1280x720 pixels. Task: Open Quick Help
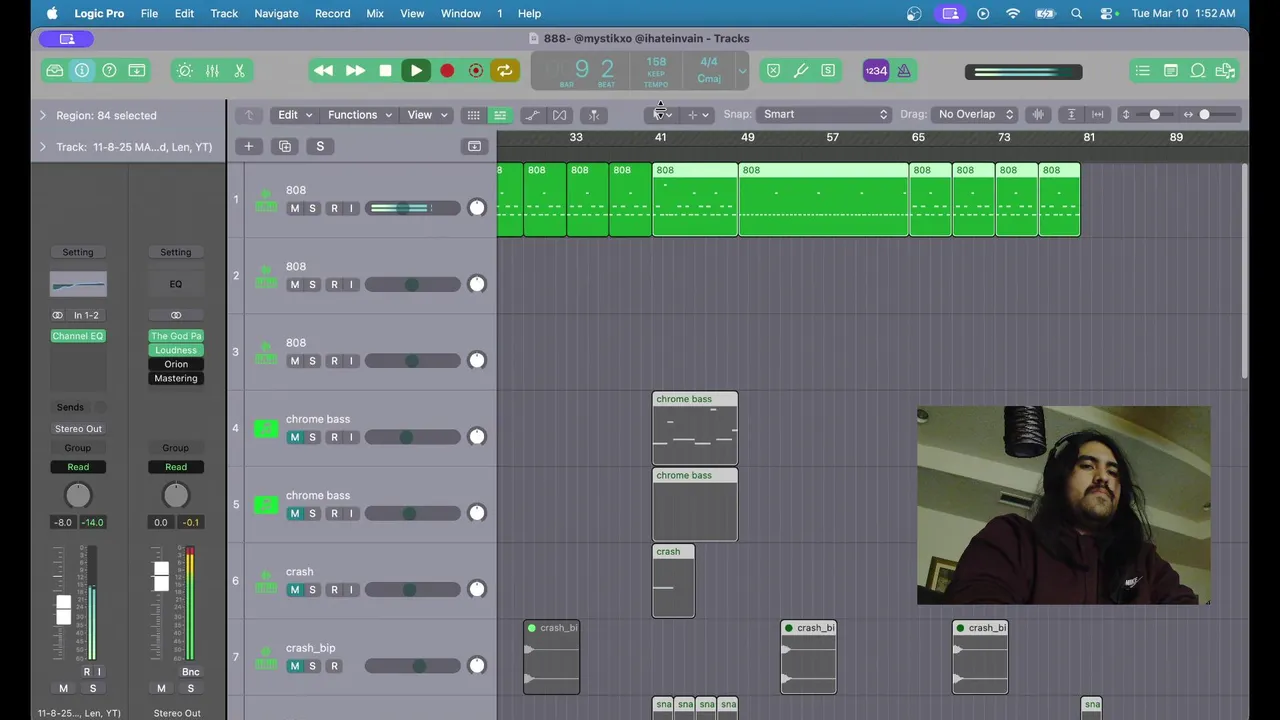click(110, 71)
